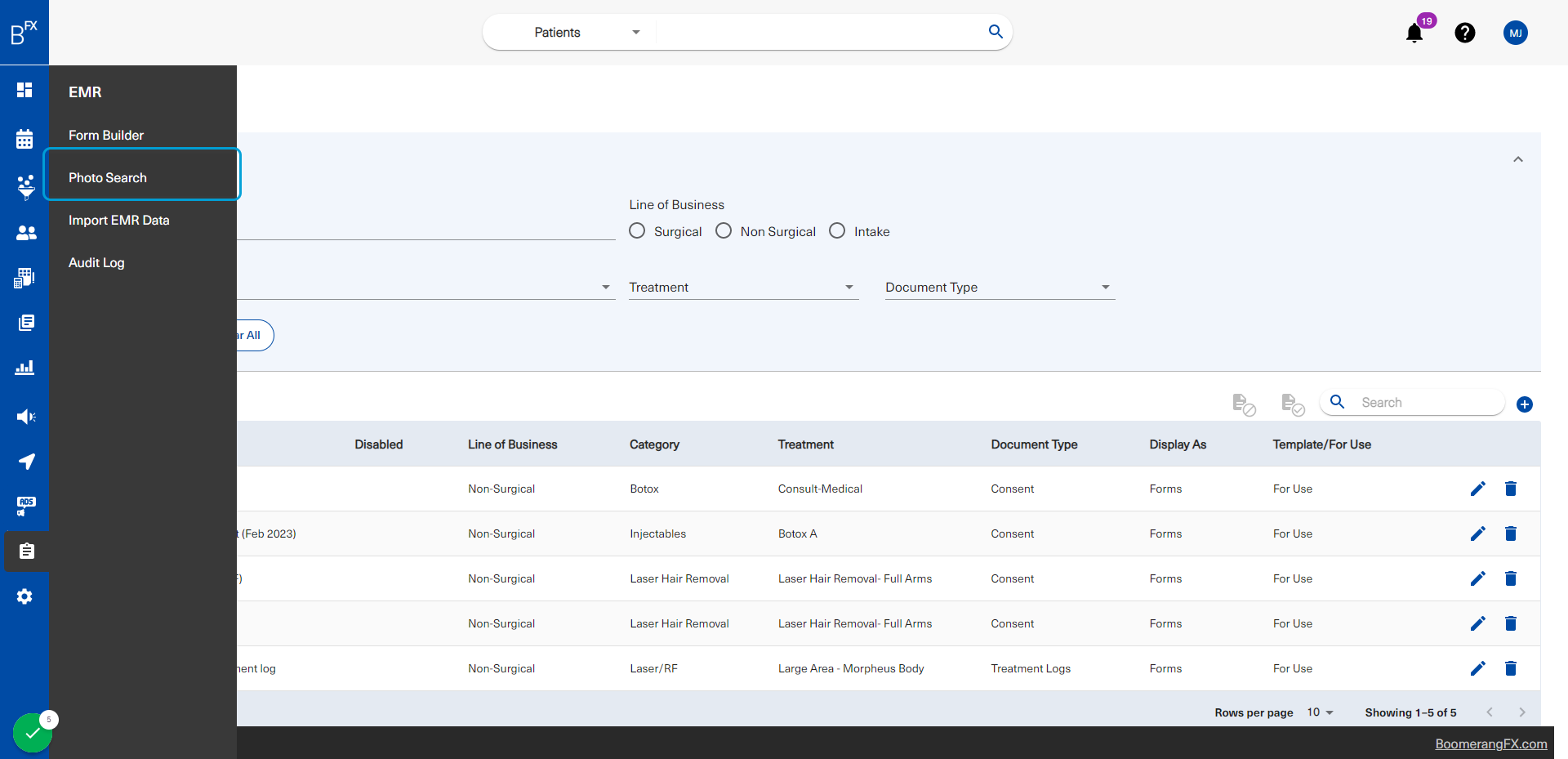Select the Intake radio button
Viewport: 1568px width, 759px height.
[837, 231]
